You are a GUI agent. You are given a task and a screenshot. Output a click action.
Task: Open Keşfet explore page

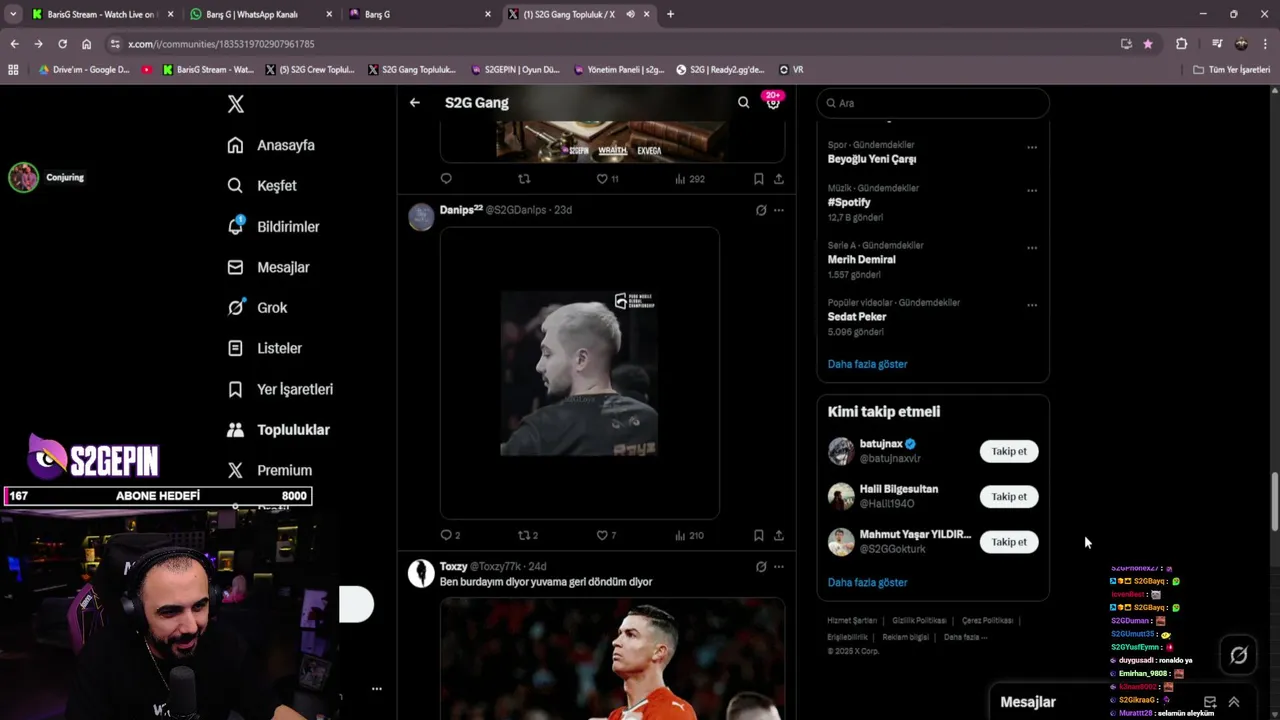pos(262,186)
